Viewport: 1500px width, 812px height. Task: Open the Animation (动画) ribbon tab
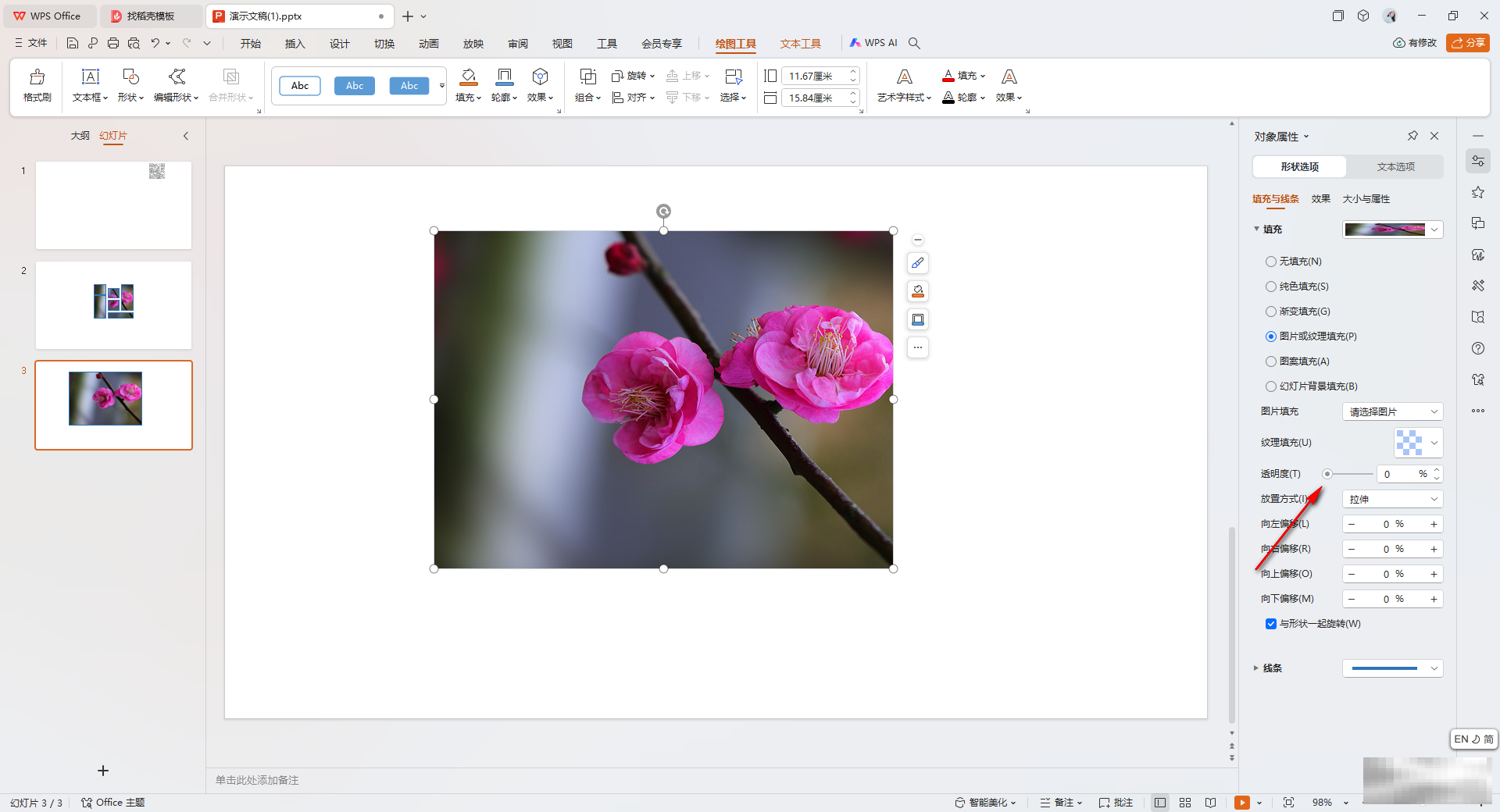point(428,44)
